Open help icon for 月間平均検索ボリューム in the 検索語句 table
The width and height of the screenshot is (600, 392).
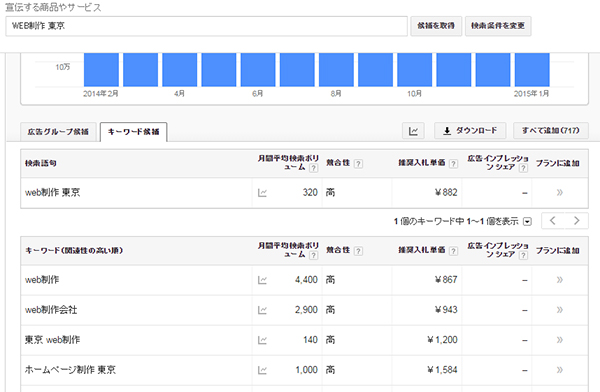313,168
